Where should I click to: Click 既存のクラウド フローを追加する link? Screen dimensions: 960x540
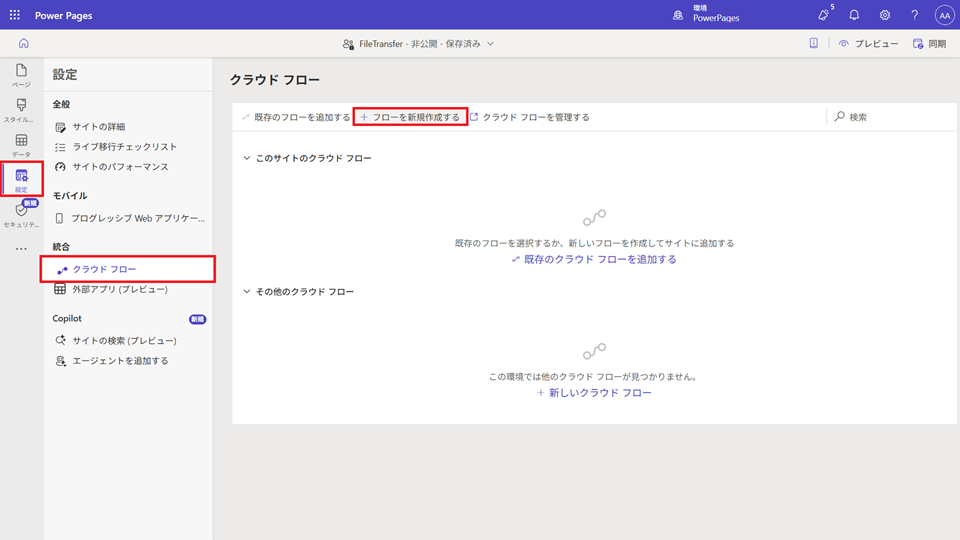tap(594, 259)
